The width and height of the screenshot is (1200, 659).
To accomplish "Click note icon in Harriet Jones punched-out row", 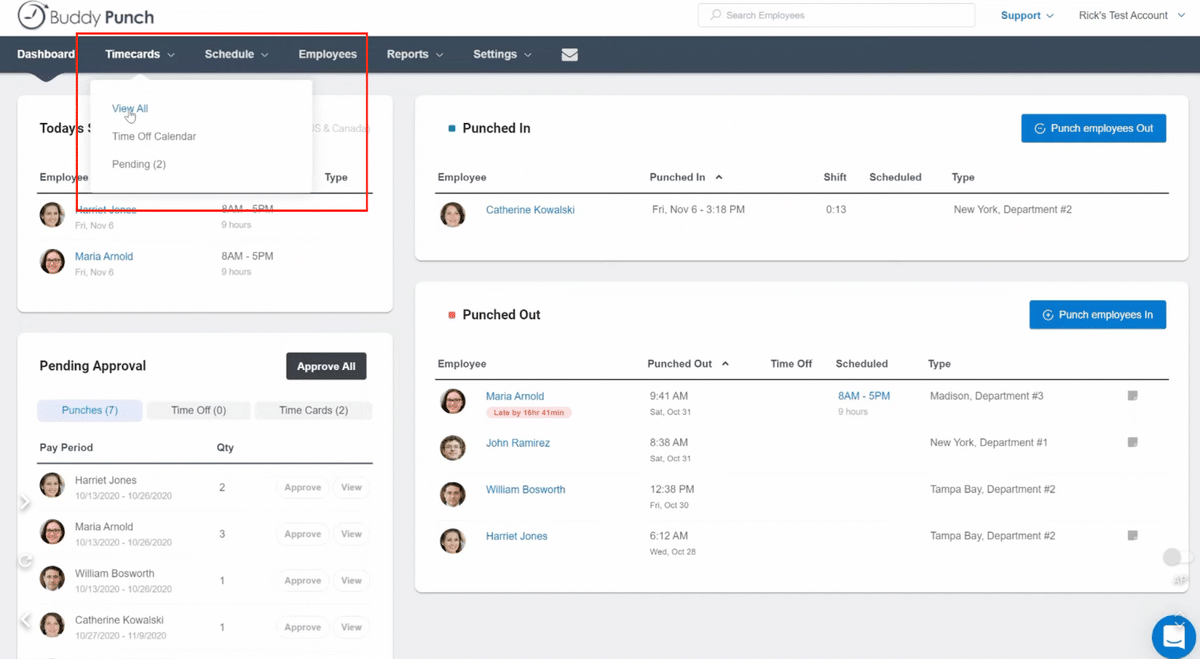I will click(x=1133, y=536).
